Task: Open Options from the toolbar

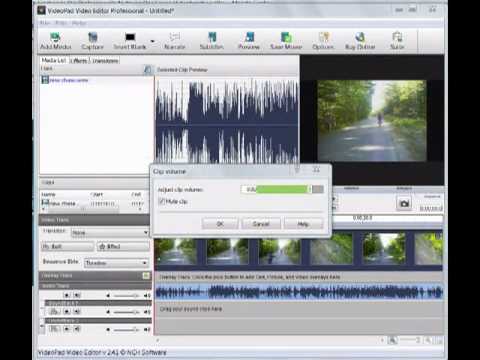Action: (x=323, y=41)
